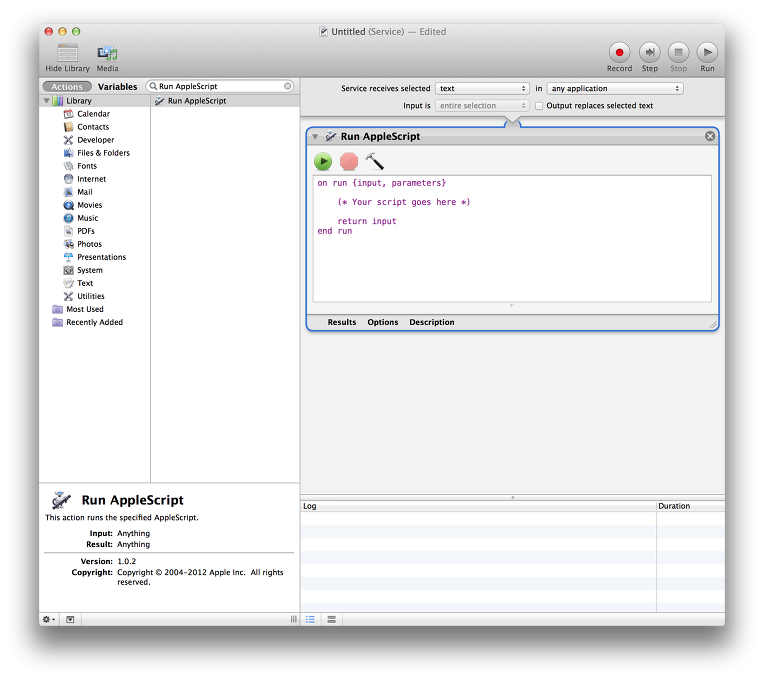Show the action's Description tab

tap(432, 322)
